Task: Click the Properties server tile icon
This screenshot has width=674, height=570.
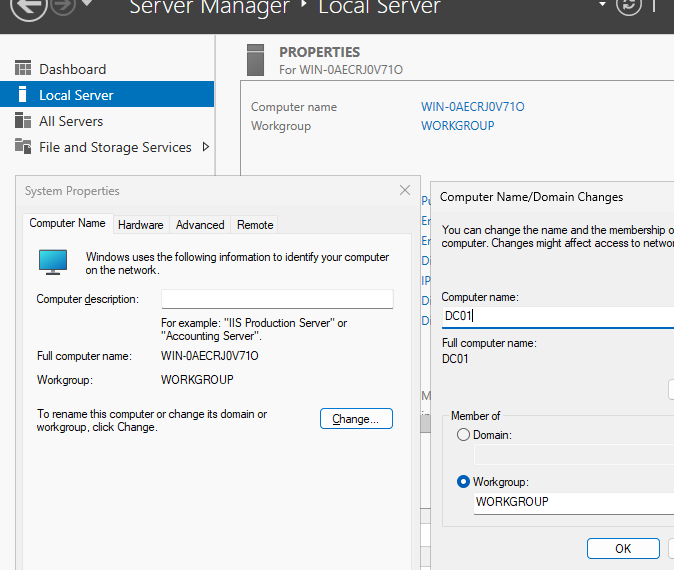Action: pos(256,59)
